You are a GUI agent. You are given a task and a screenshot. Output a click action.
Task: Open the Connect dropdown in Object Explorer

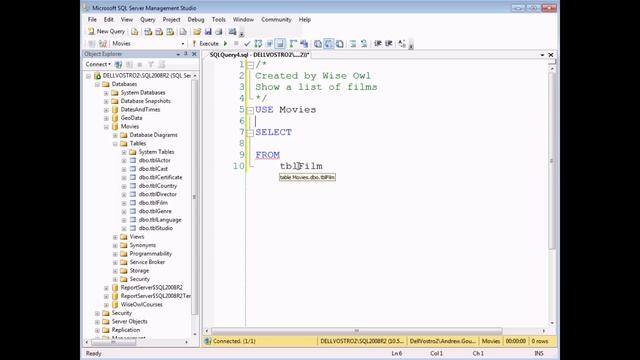pyautogui.click(x=98, y=64)
